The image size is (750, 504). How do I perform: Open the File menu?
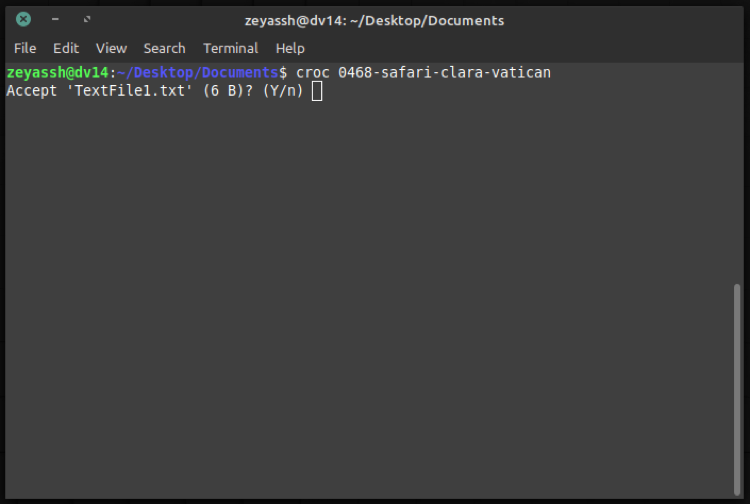(25, 48)
